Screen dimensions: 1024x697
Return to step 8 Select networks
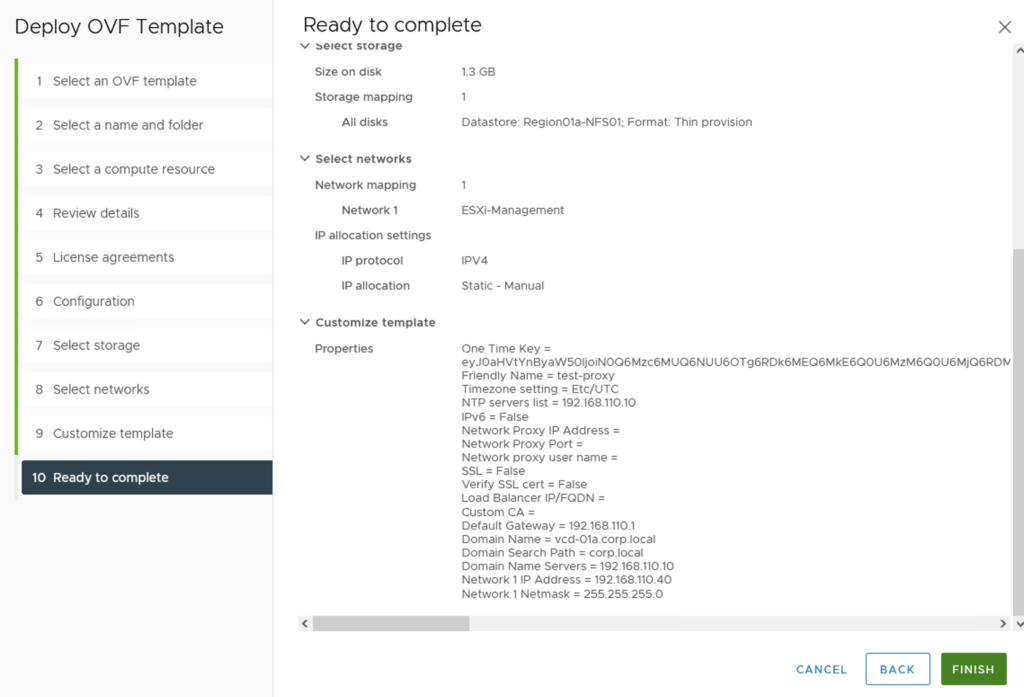point(101,389)
